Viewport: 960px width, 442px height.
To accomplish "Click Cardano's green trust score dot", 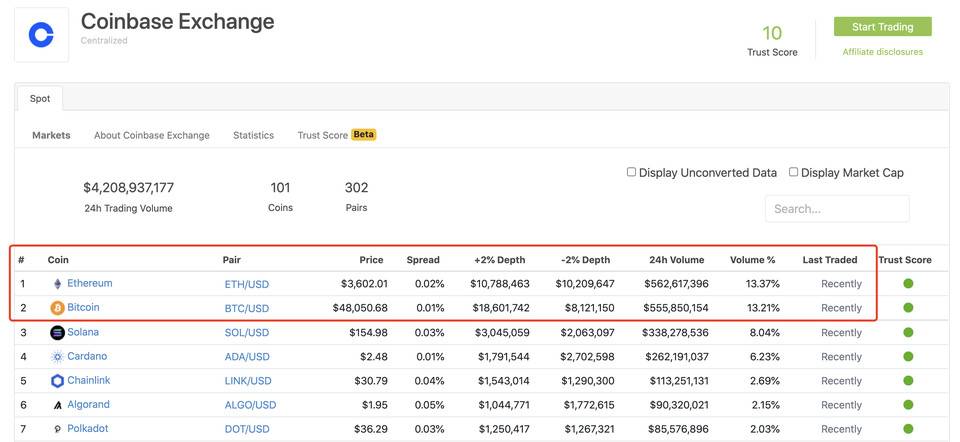I will pyautogui.click(x=908, y=356).
